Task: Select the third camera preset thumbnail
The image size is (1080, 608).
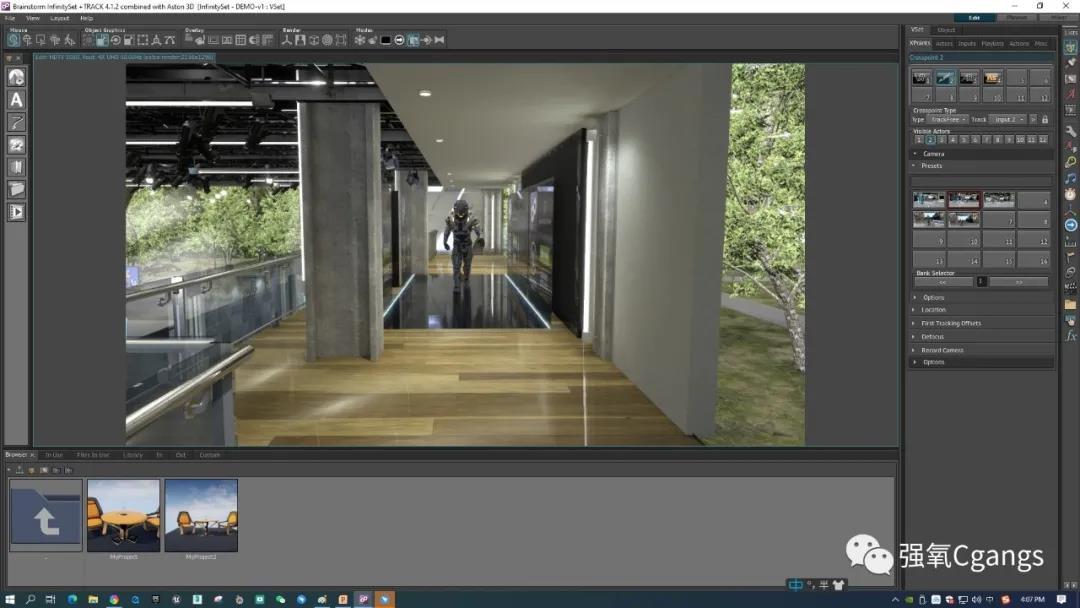Action: [x=998, y=200]
